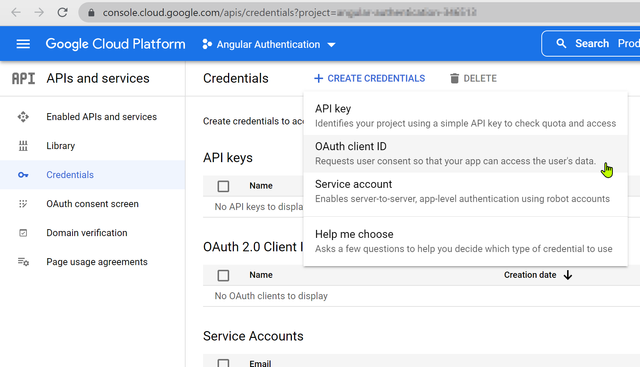
Task: Reload the page with the refresh icon
Action: point(62,13)
